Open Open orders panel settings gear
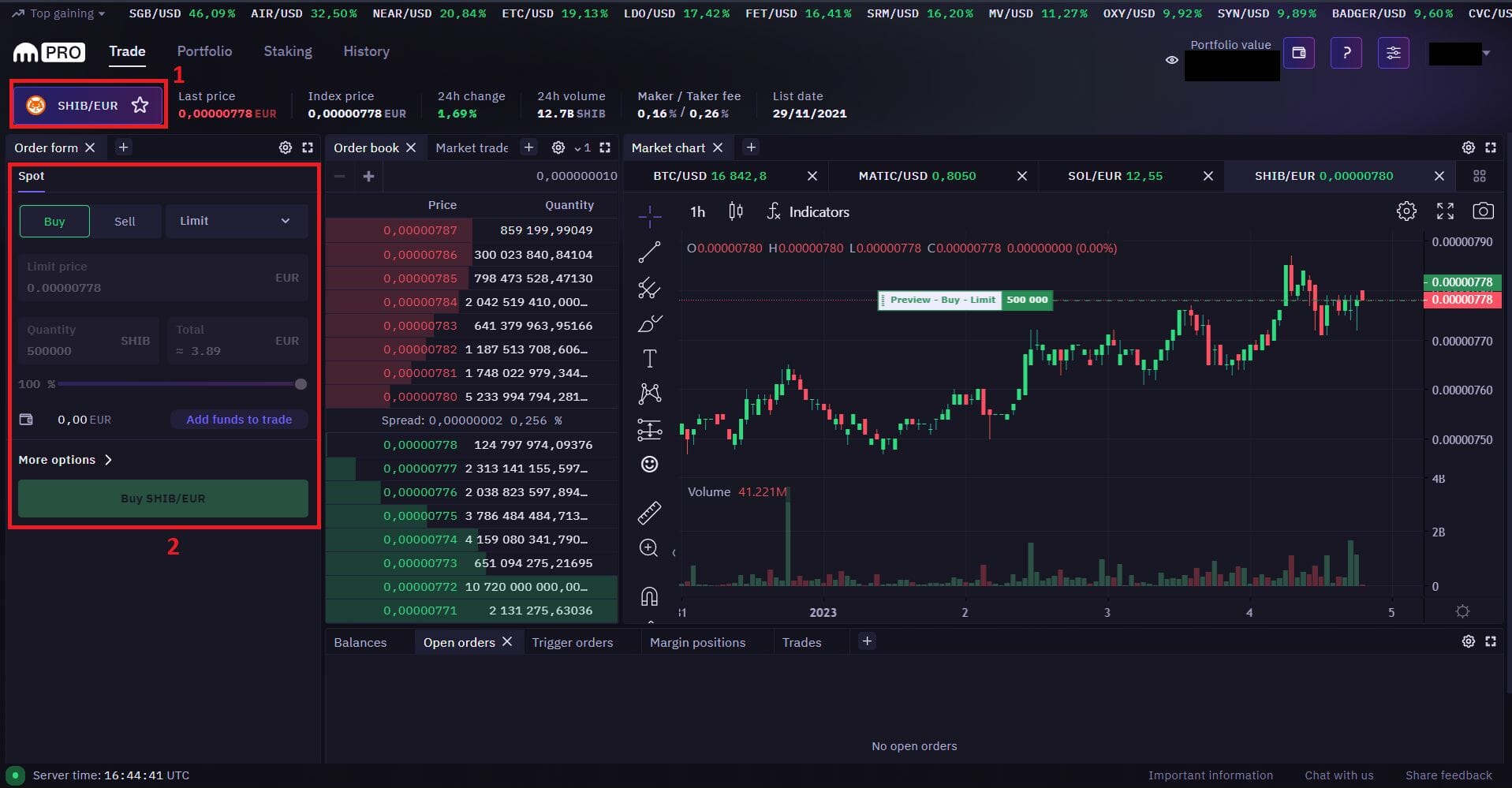This screenshot has width=1512, height=788. 1469,641
